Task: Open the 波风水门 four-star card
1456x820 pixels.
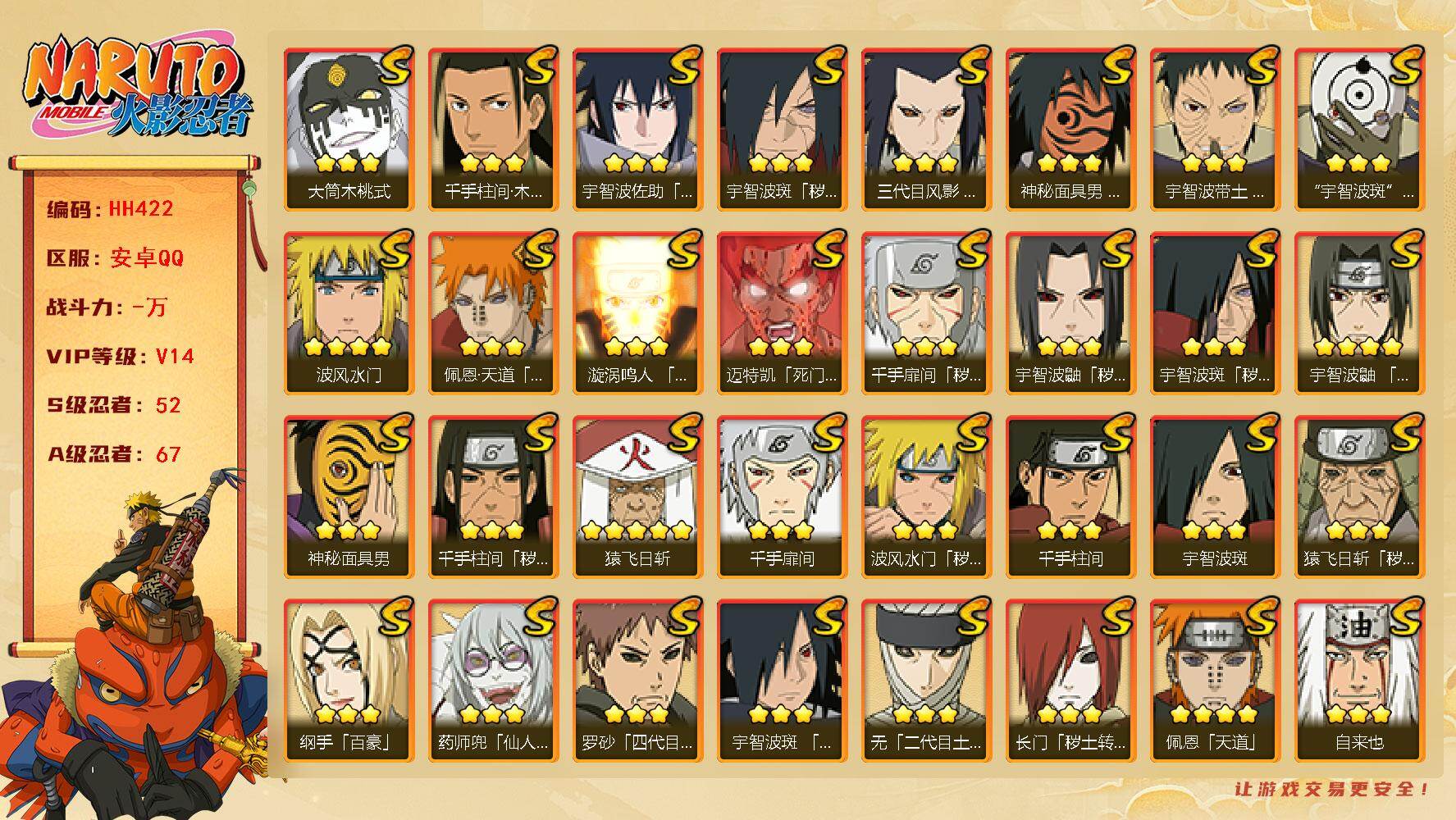Action: (x=349, y=313)
